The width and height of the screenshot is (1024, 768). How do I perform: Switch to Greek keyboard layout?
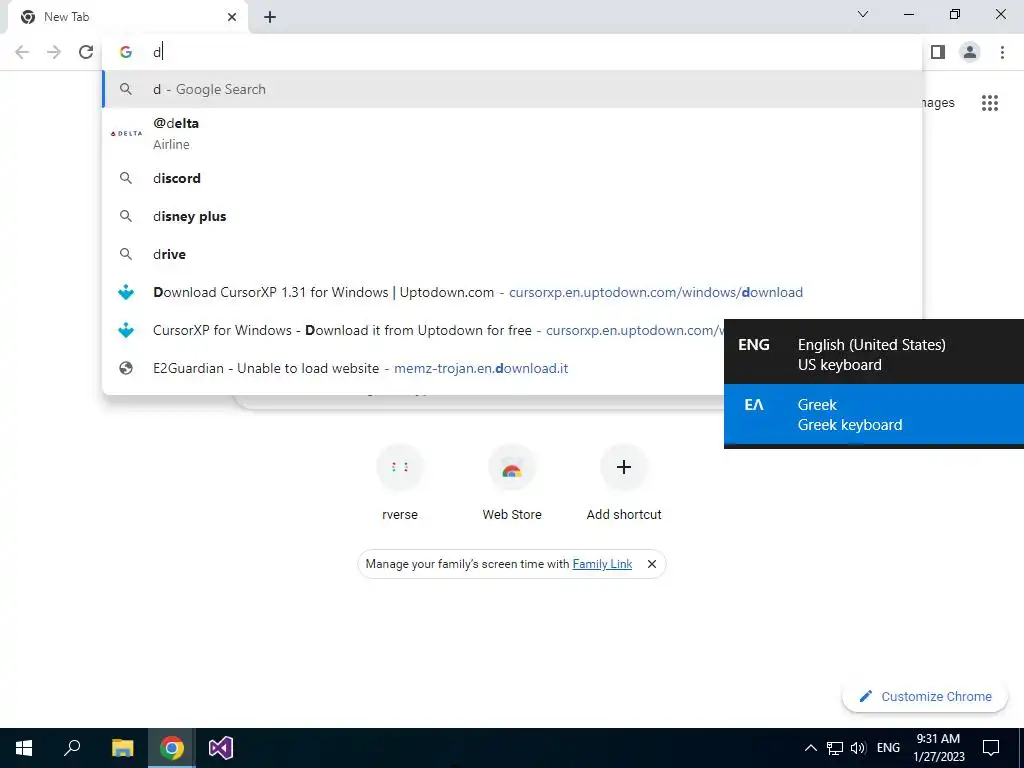[874, 415]
